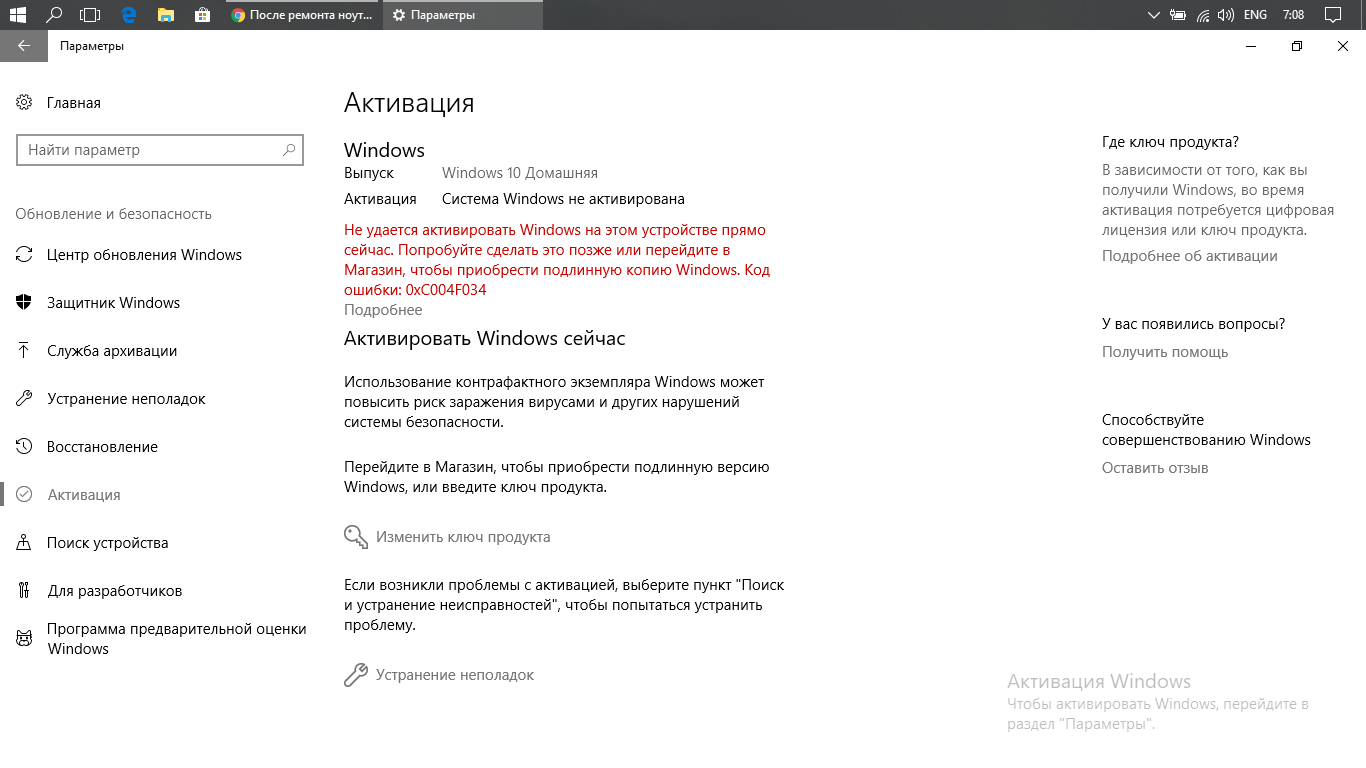Viewport: 1366px width, 768px height.
Task: Open Microsoft Store from taskbar
Action: tap(202, 15)
